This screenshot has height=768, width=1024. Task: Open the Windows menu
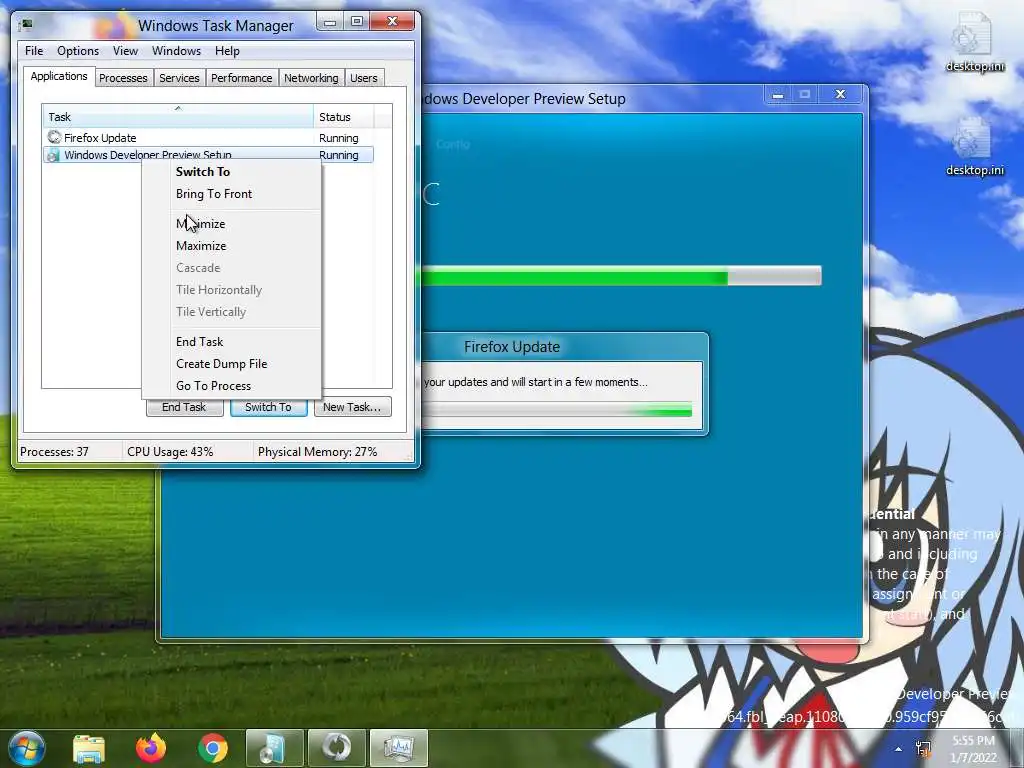pos(176,51)
